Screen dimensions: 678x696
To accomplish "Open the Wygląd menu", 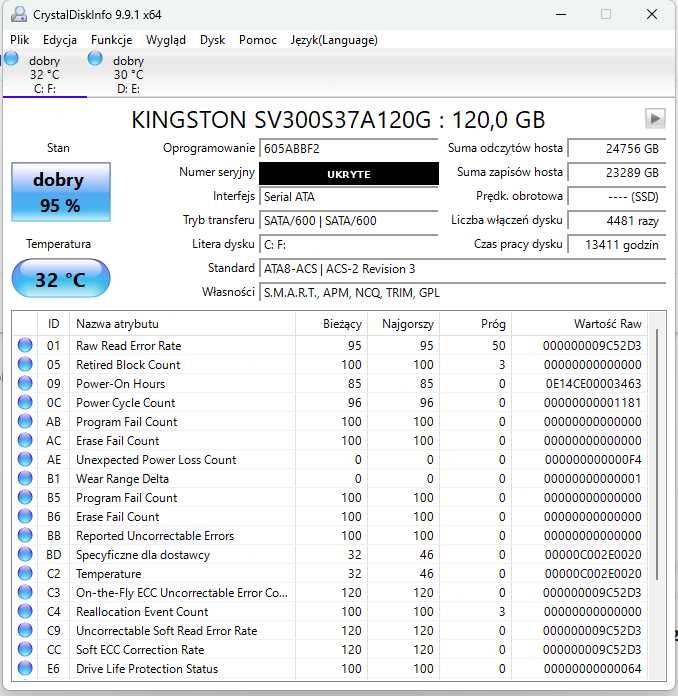I will (166, 40).
